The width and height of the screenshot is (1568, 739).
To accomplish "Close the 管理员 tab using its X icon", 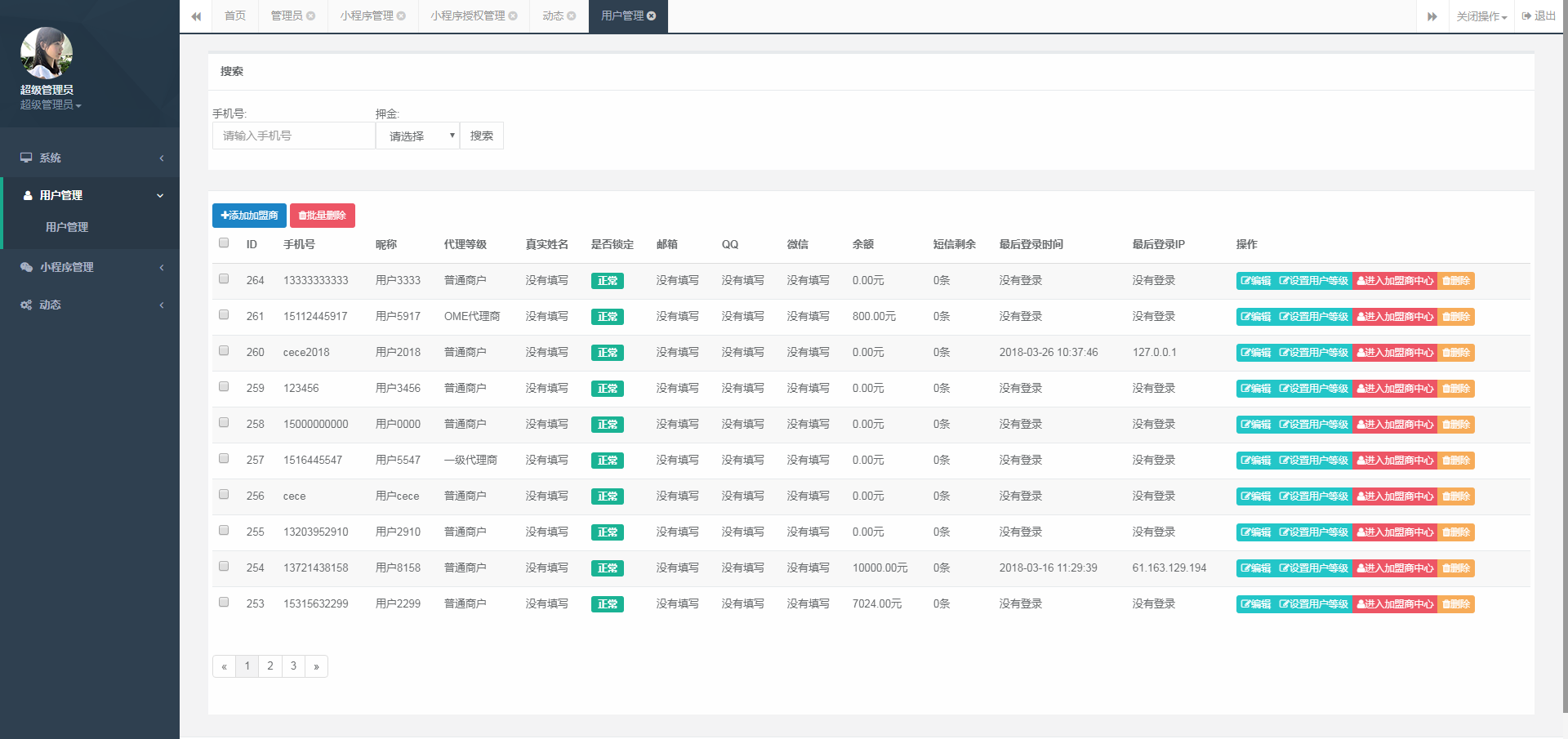I will (310, 16).
